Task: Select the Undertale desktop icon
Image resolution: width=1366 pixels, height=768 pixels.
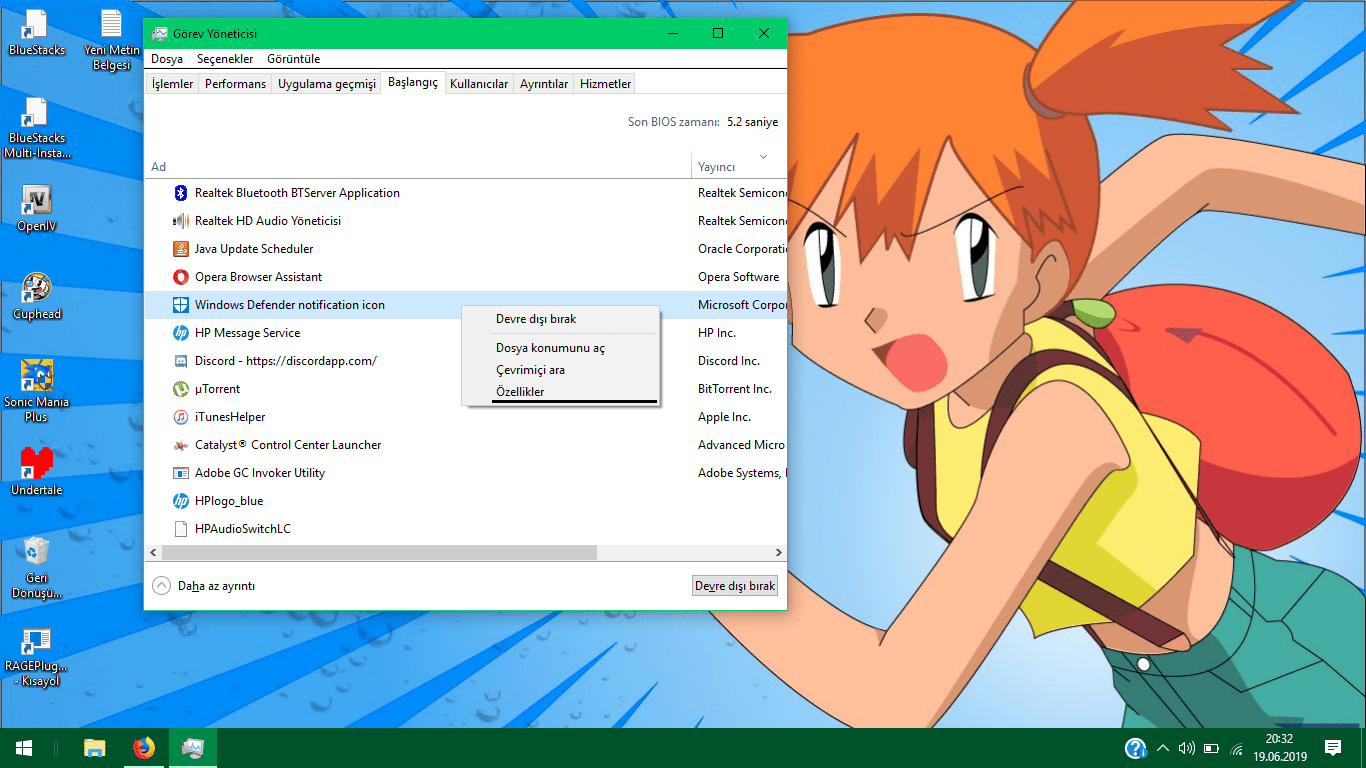Action: tap(37, 465)
